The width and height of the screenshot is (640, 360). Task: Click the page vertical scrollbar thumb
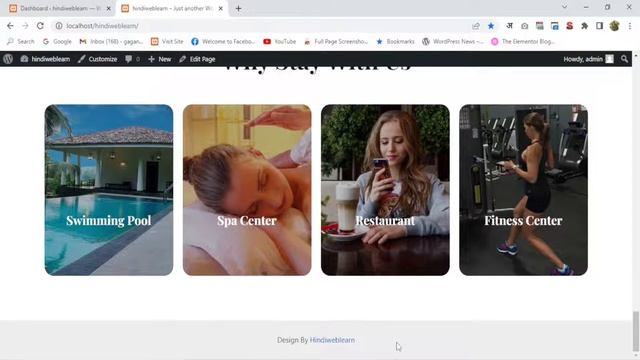coord(636,331)
